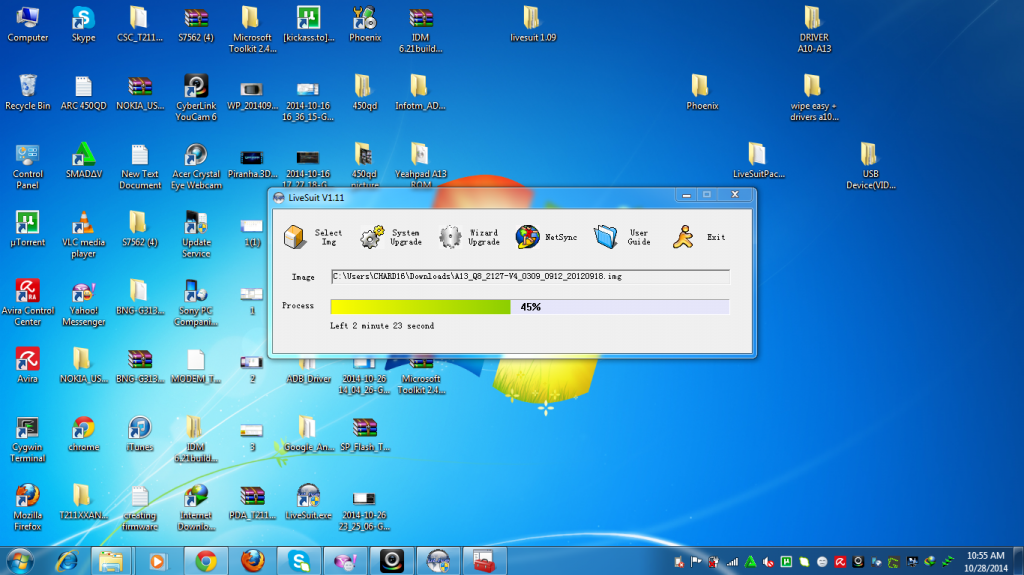Image resolution: width=1024 pixels, height=575 pixels.
Task: Click the 45% progress bar
Action: click(x=530, y=306)
